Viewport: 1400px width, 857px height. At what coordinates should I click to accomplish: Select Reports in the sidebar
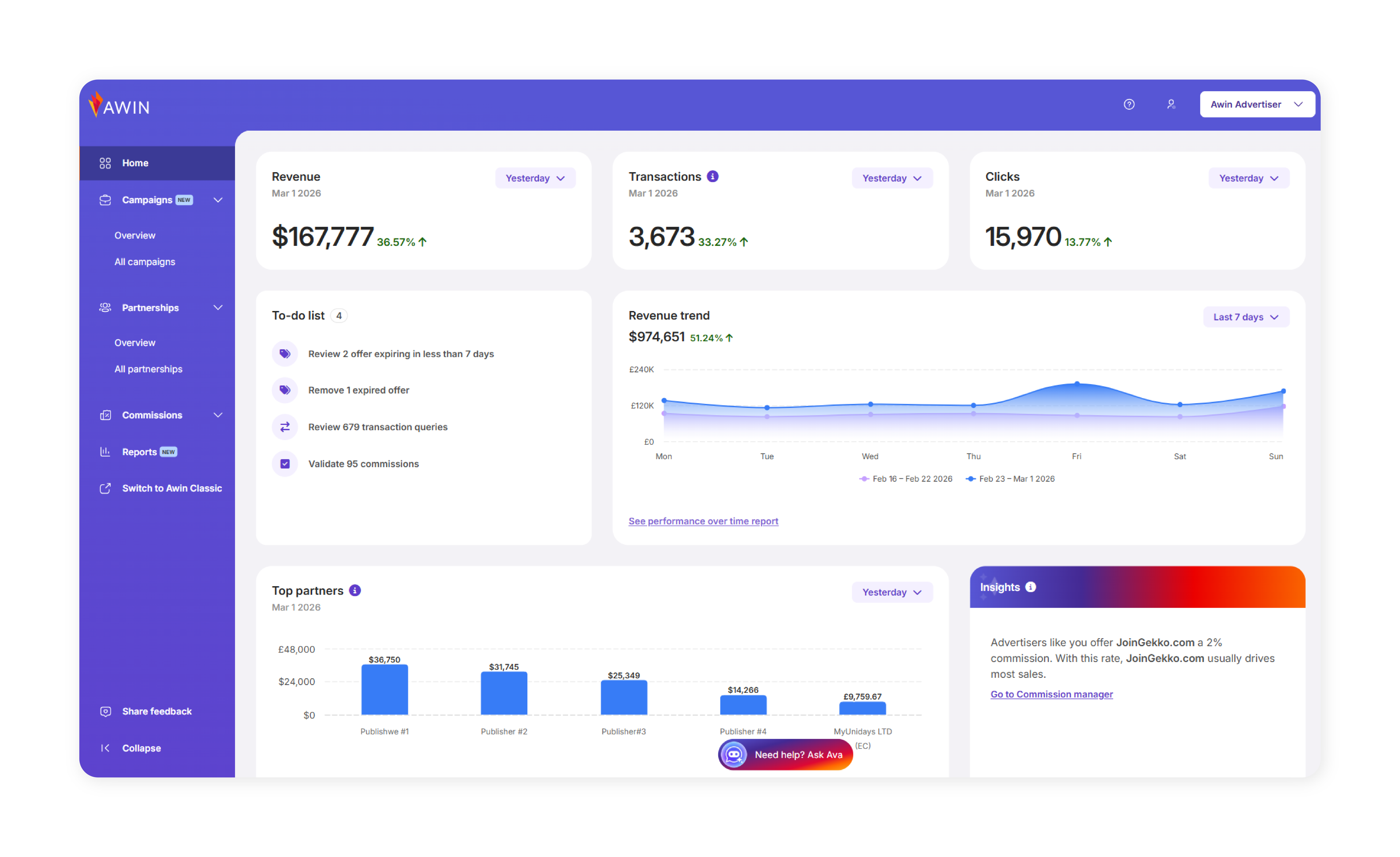139,452
